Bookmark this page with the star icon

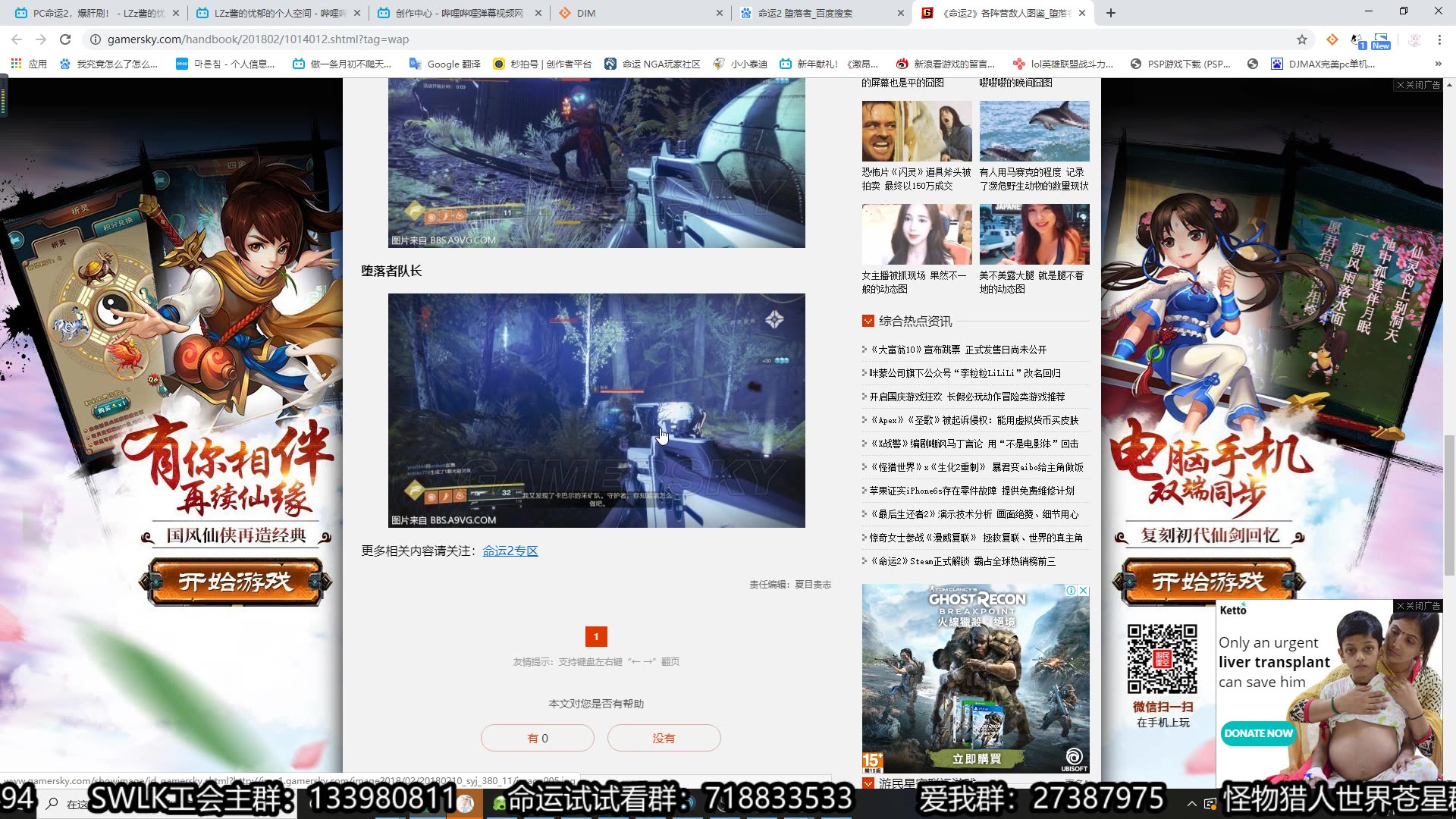pyautogui.click(x=1302, y=39)
